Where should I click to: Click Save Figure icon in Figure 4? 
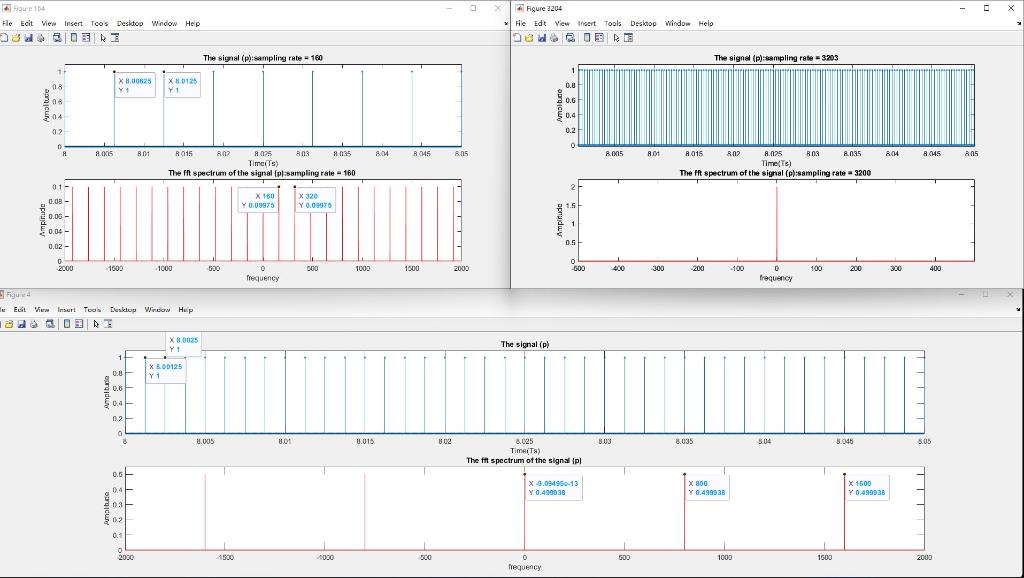coord(22,324)
